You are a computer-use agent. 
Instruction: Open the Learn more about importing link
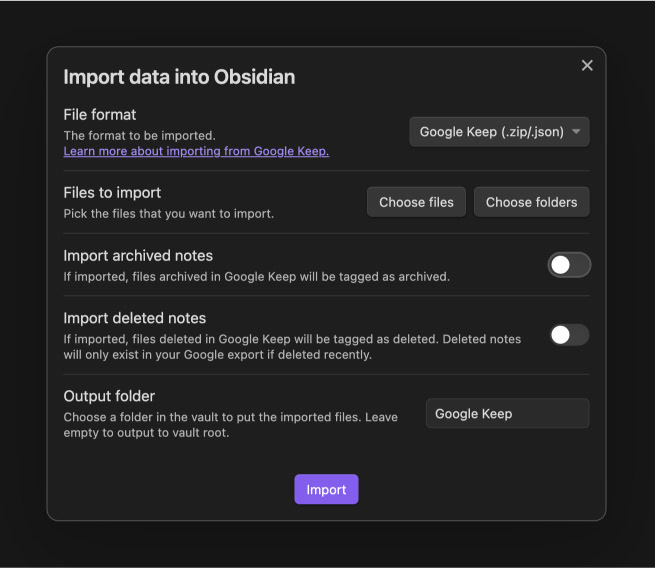(x=196, y=151)
